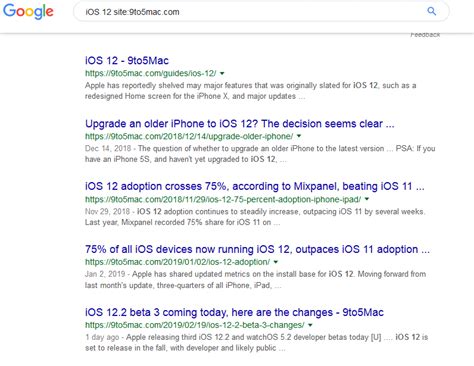Screen dimensions: 474x366
Task: Open the 'iOS 12 - 9to5Mac' result
Action: (x=127, y=61)
